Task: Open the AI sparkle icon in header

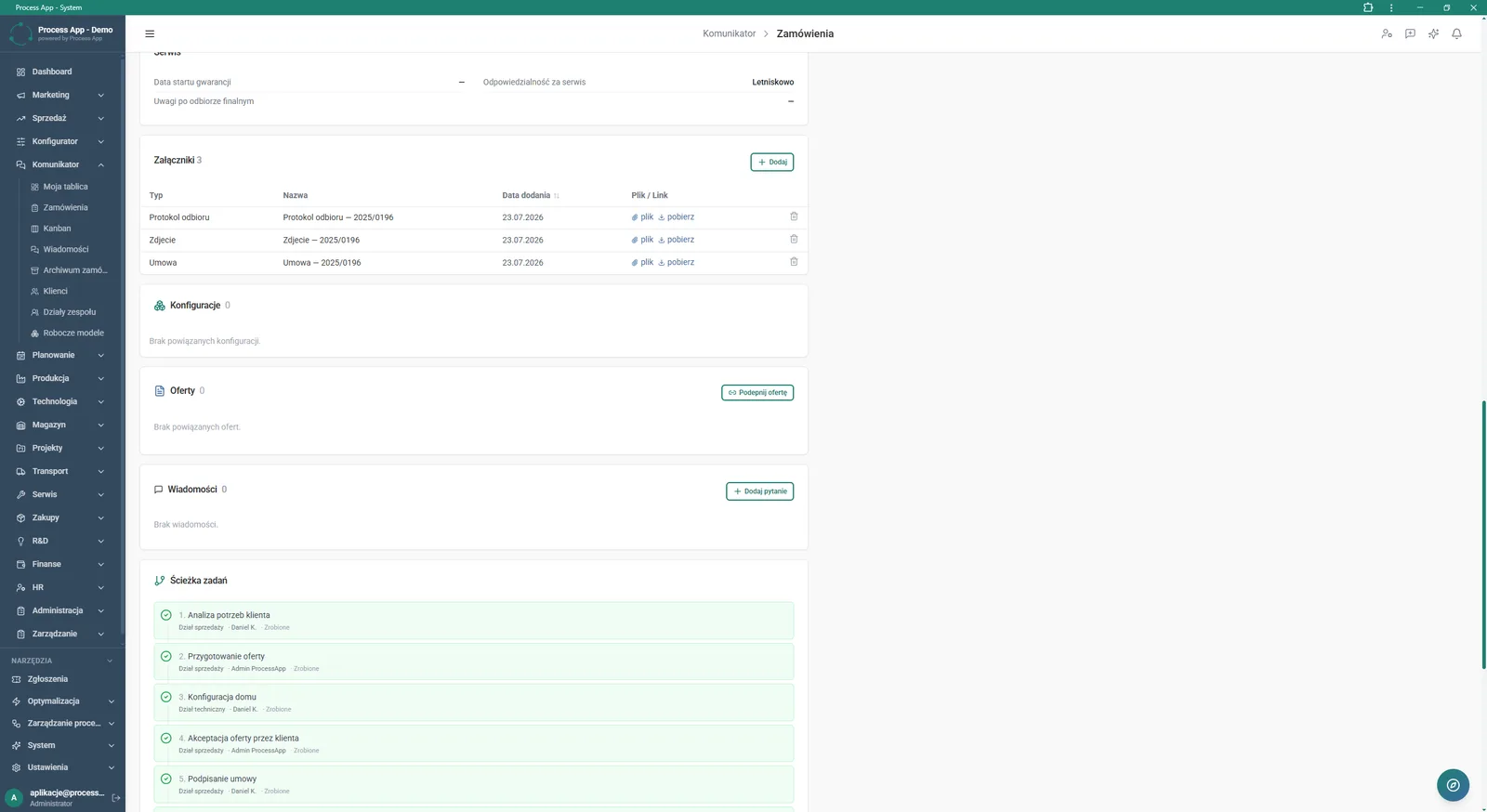Action: [x=1433, y=33]
